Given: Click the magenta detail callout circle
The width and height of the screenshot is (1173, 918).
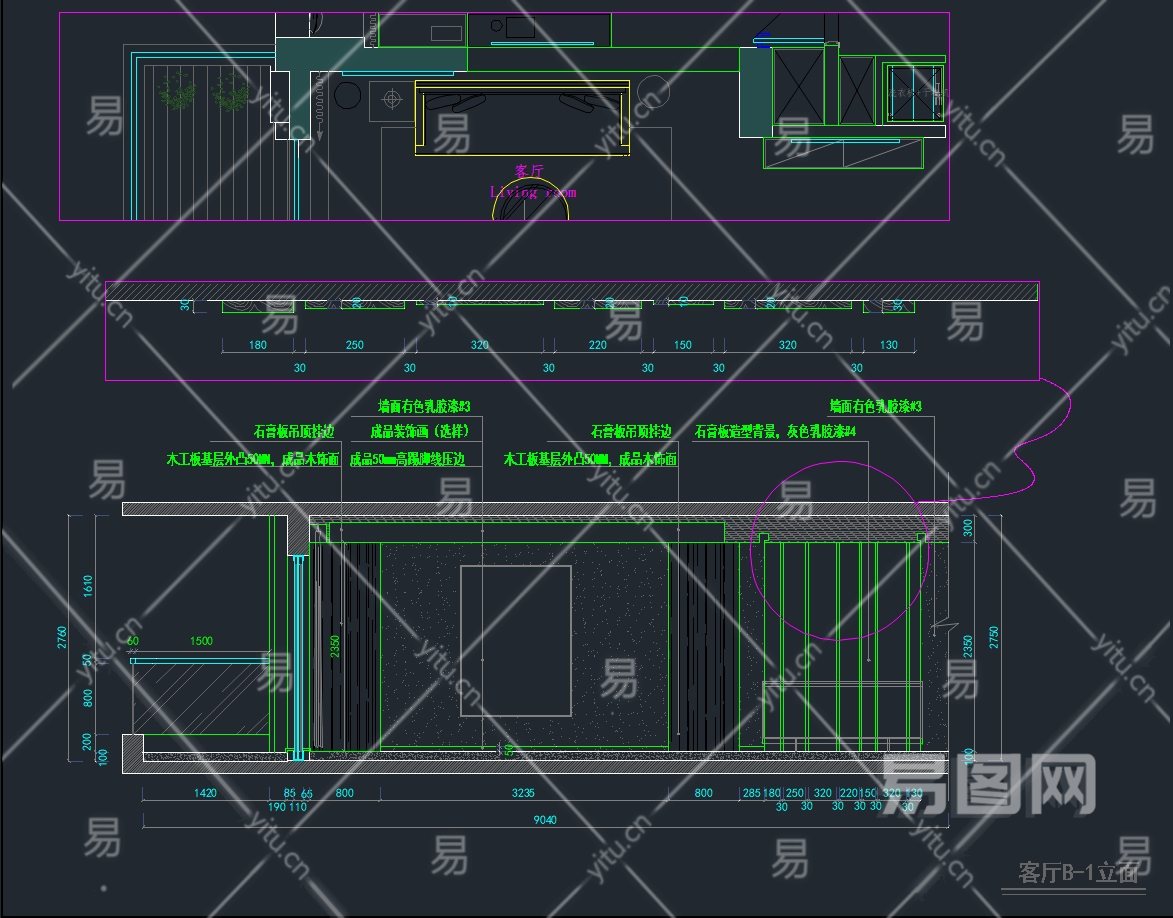Looking at the screenshot, I should coord(839,551).
